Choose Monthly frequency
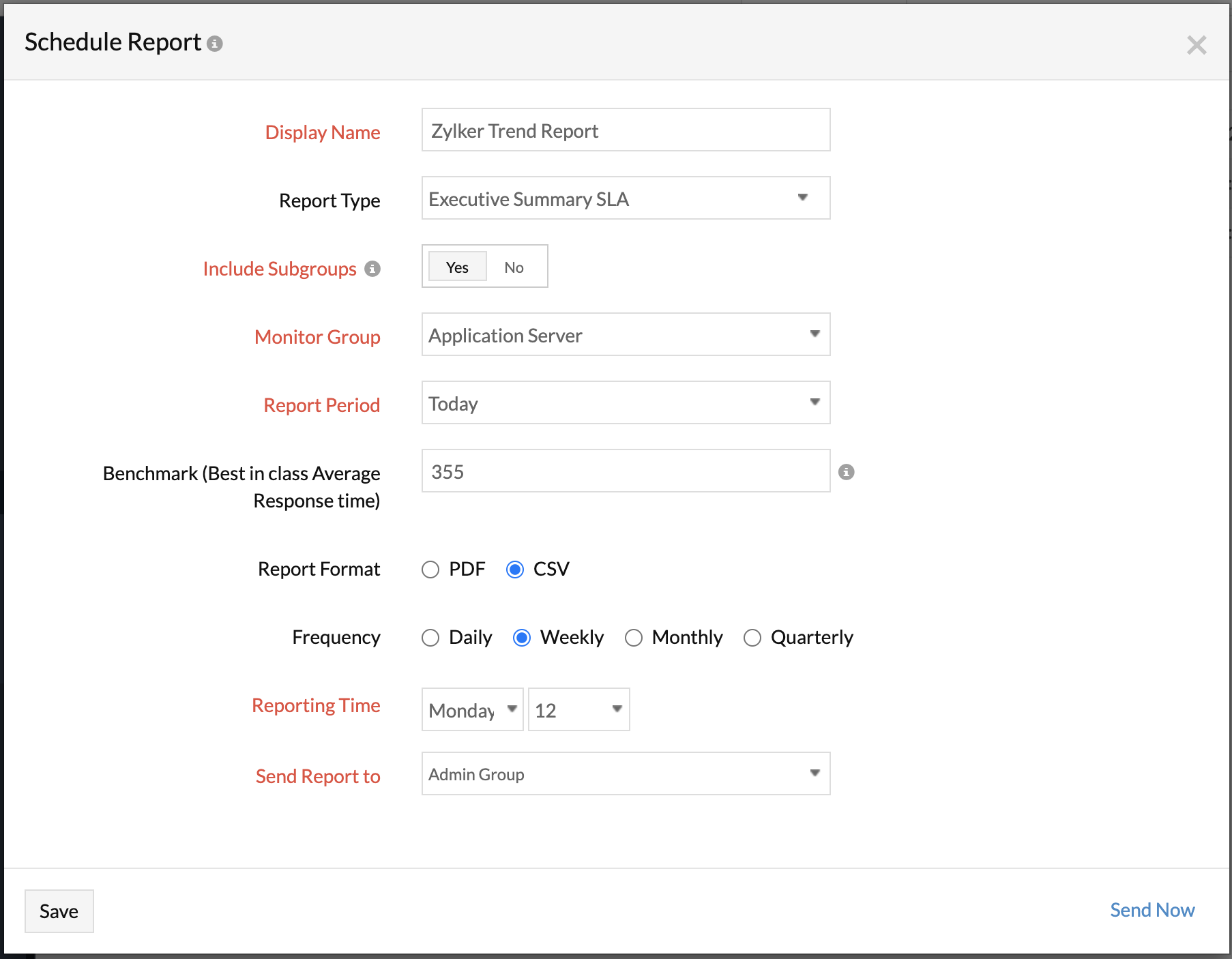The image size is (1232, 959). (634, 638)
